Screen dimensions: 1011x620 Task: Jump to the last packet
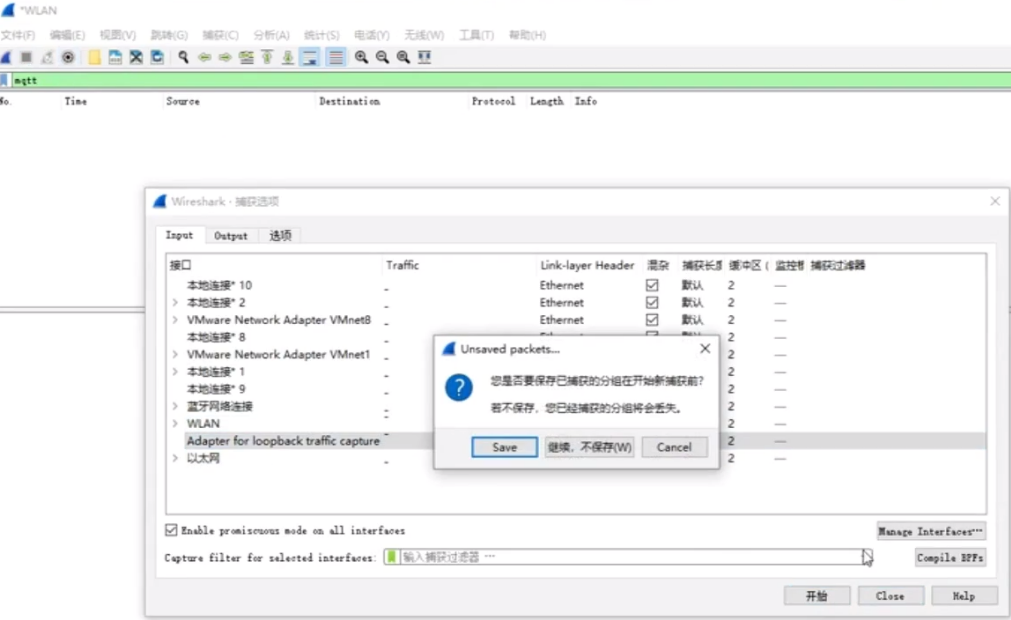tap(288, 57)
